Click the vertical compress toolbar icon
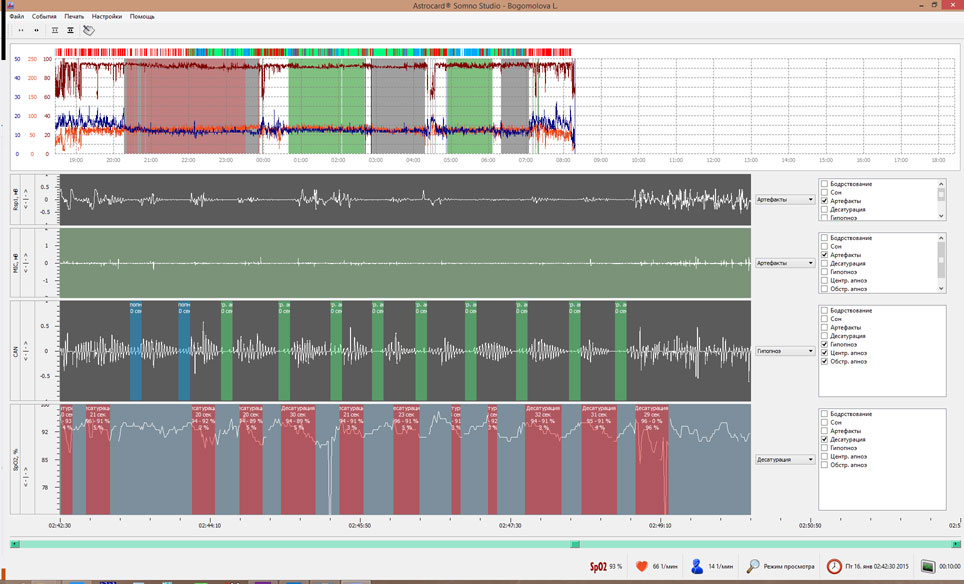The width and height of the screenshot is (964, 584). coord(54,30)
